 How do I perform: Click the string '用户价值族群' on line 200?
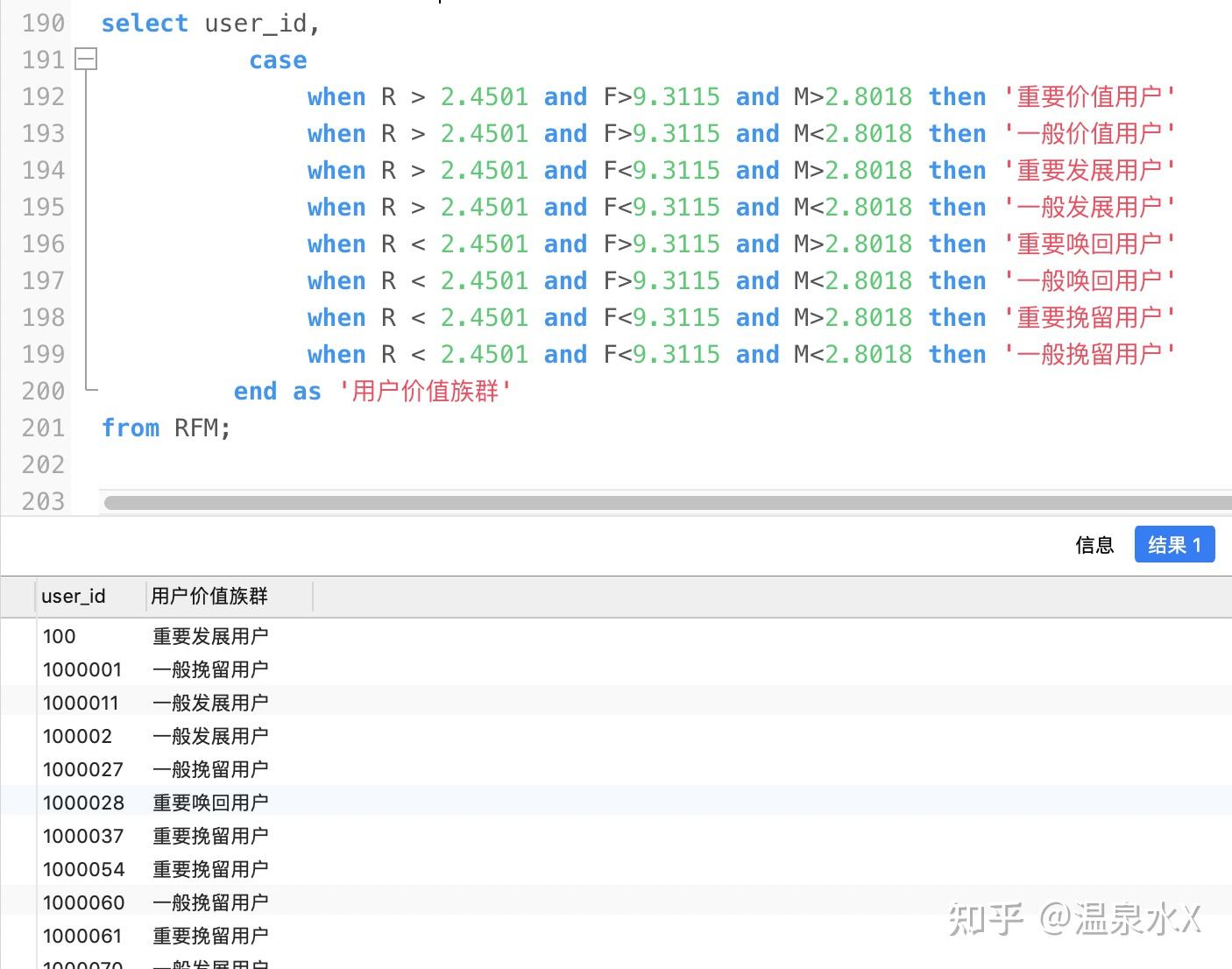click(x=427, y=392)
